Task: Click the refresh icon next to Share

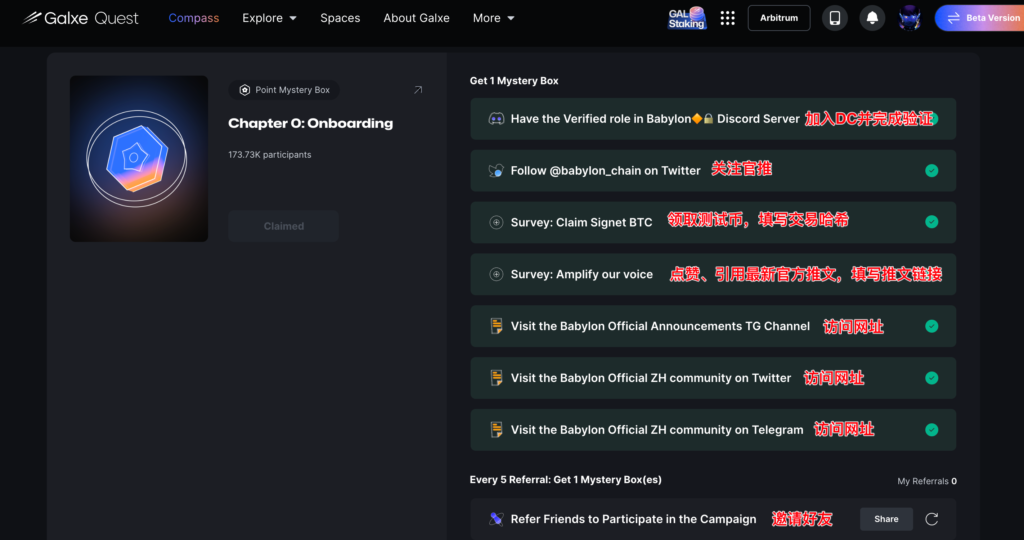Action: [932, 519]
